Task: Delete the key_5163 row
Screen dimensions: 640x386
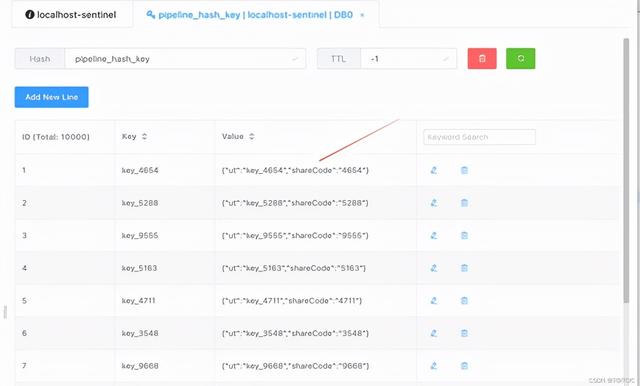Action: (464, 268)
